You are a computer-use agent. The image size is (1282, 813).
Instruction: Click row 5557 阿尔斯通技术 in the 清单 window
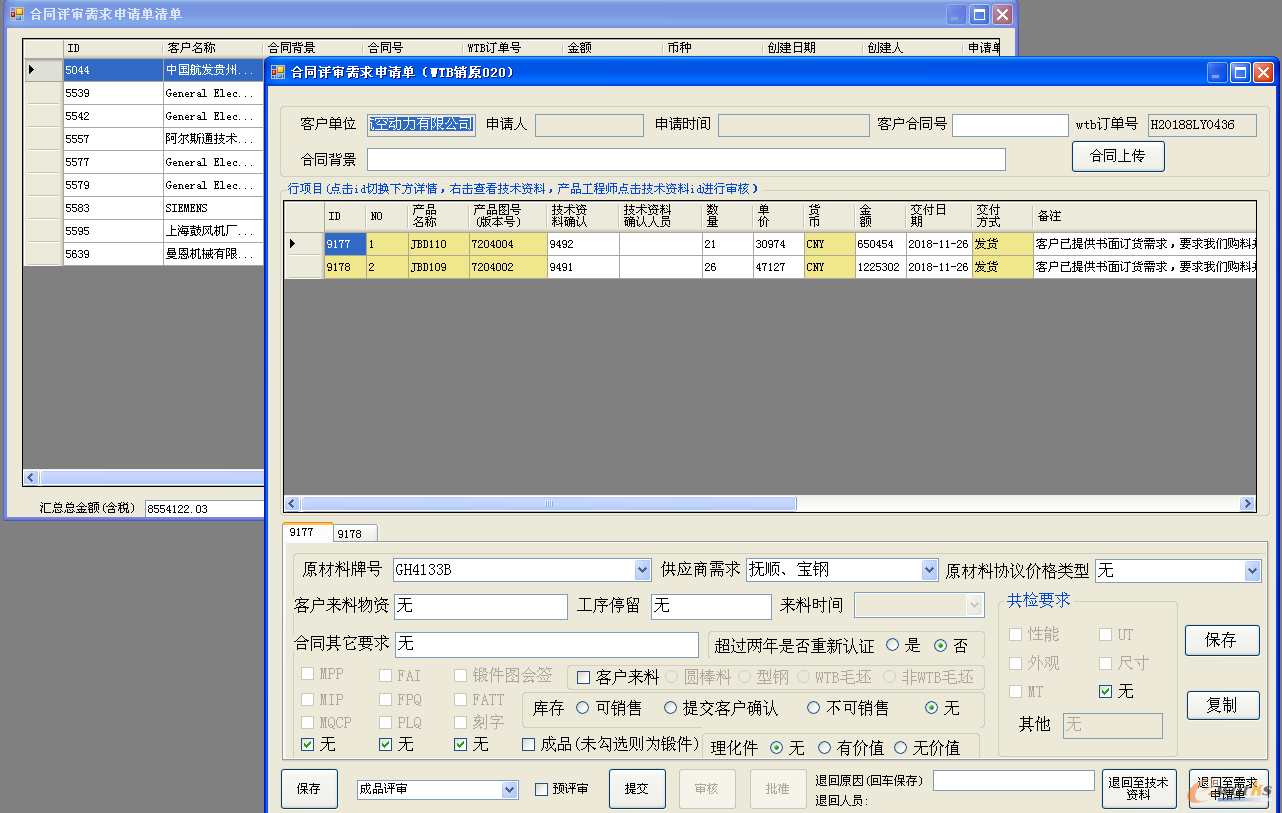tap(143, 139)
